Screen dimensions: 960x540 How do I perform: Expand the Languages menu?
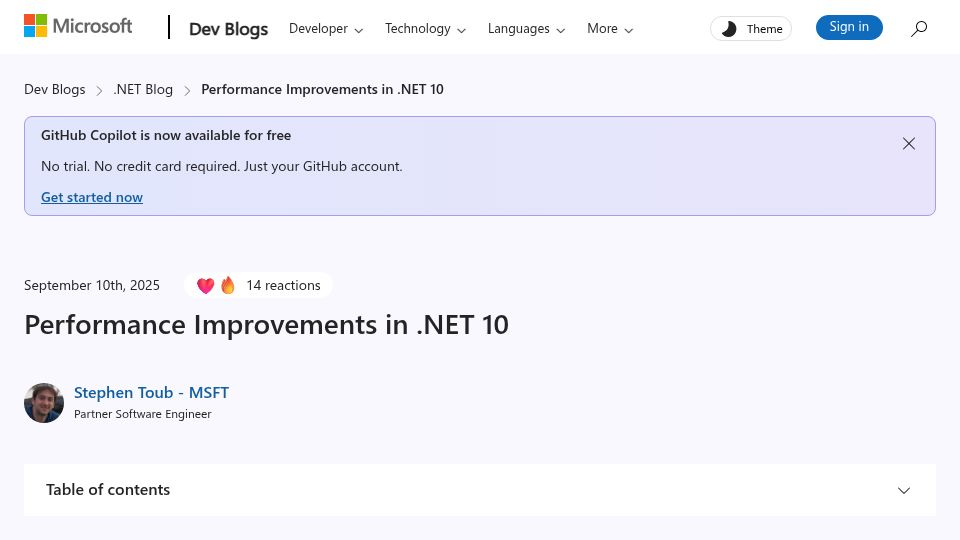tap(526, 29)
